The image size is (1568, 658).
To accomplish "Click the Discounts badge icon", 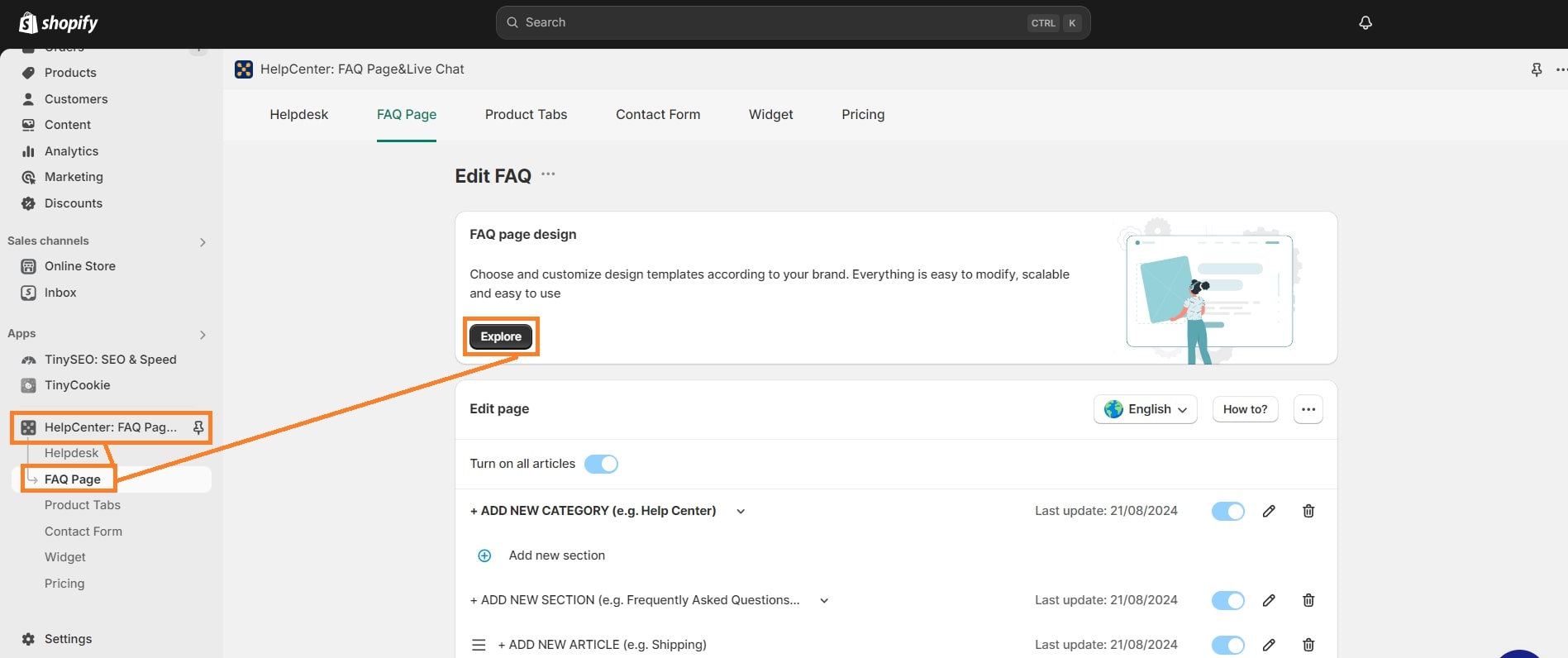I will click(28, 203).
